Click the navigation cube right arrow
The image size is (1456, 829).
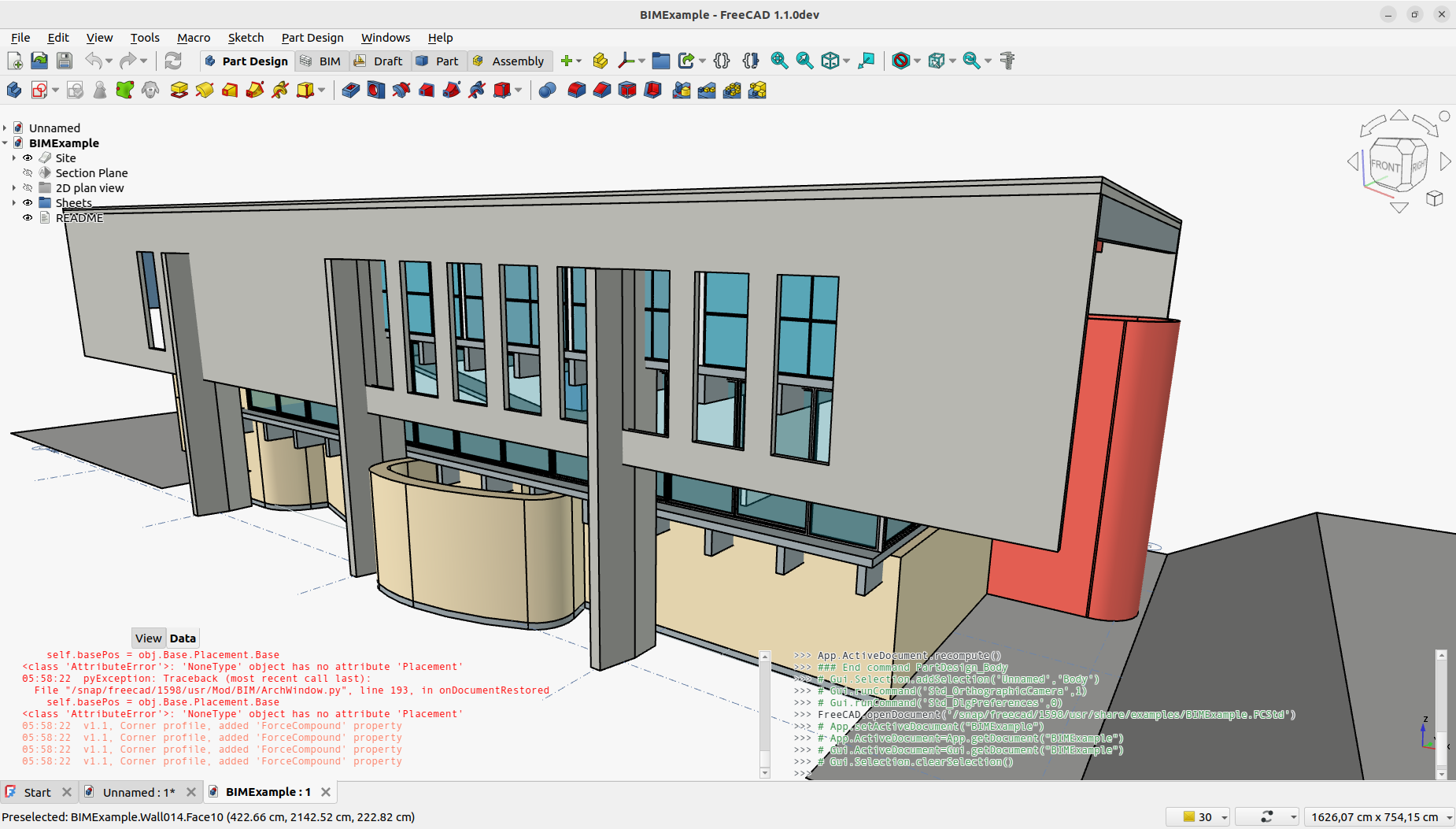(x=1446, y=161)
